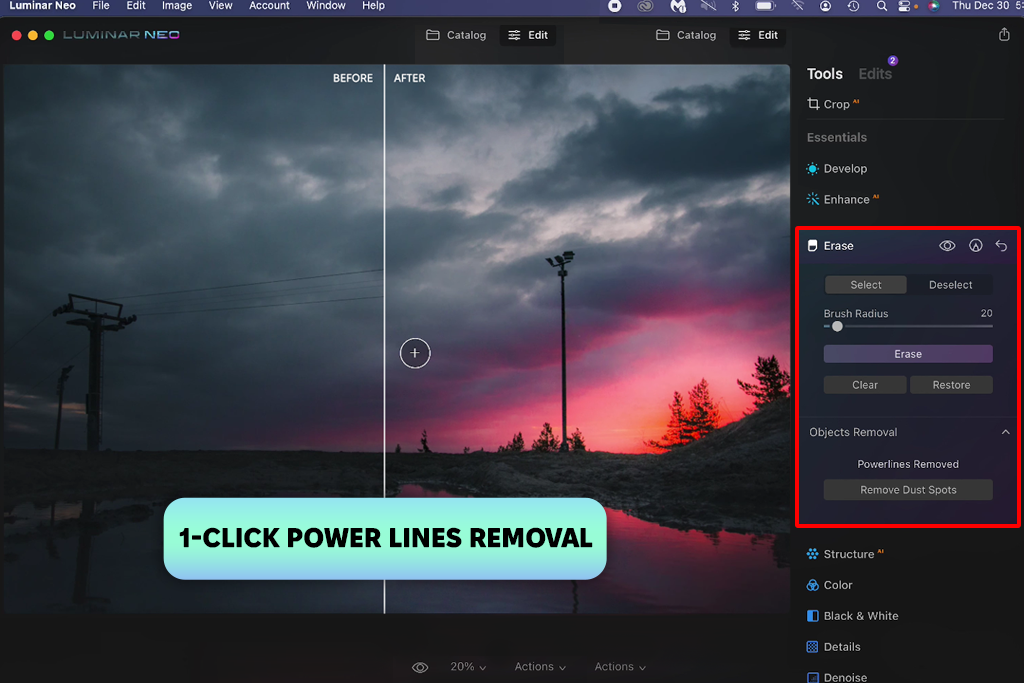Click the before/after divider line
Viewport: 1024px width, 683px height.
384,338
